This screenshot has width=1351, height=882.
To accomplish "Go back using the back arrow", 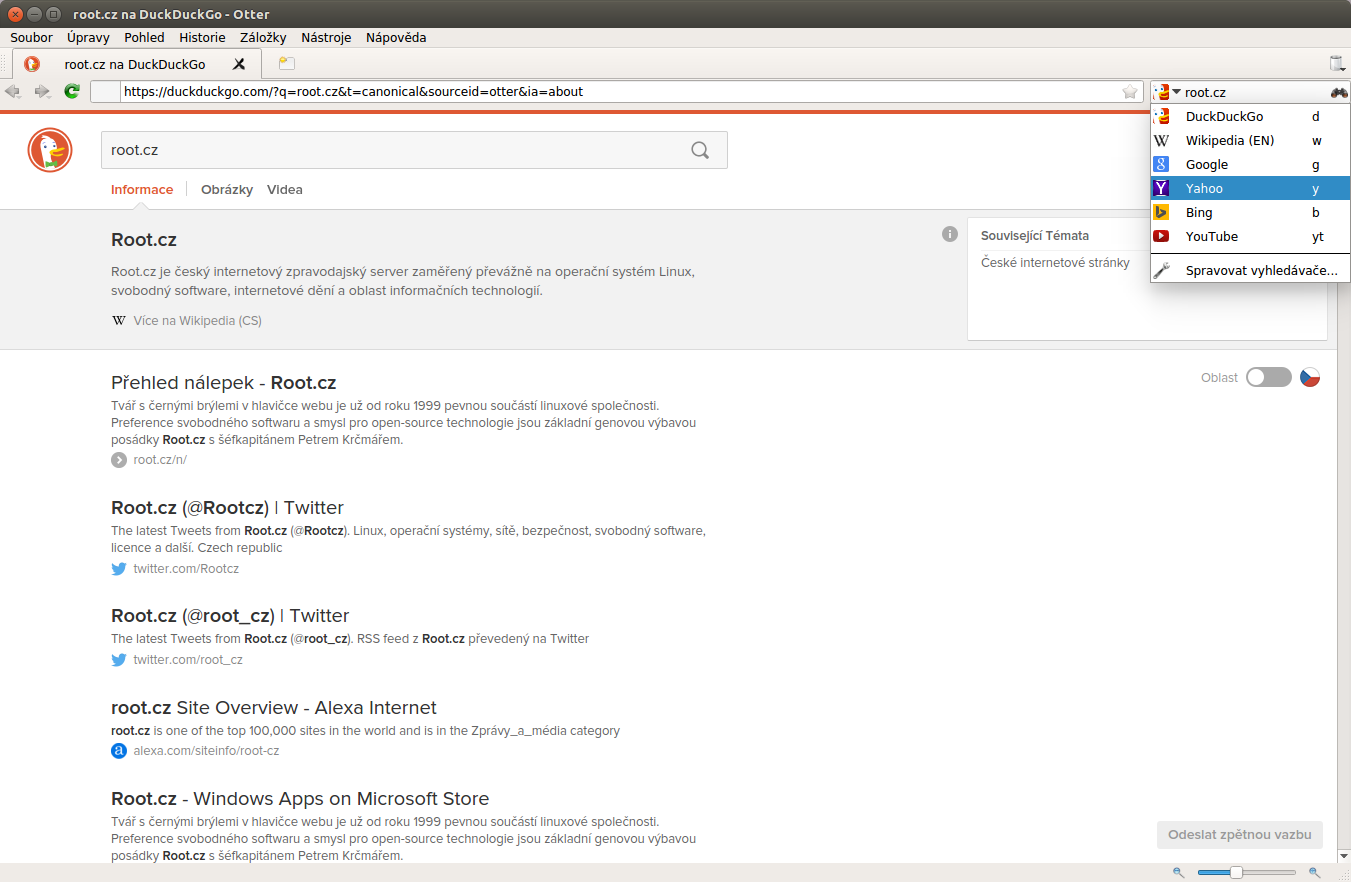I will (13, 91).
